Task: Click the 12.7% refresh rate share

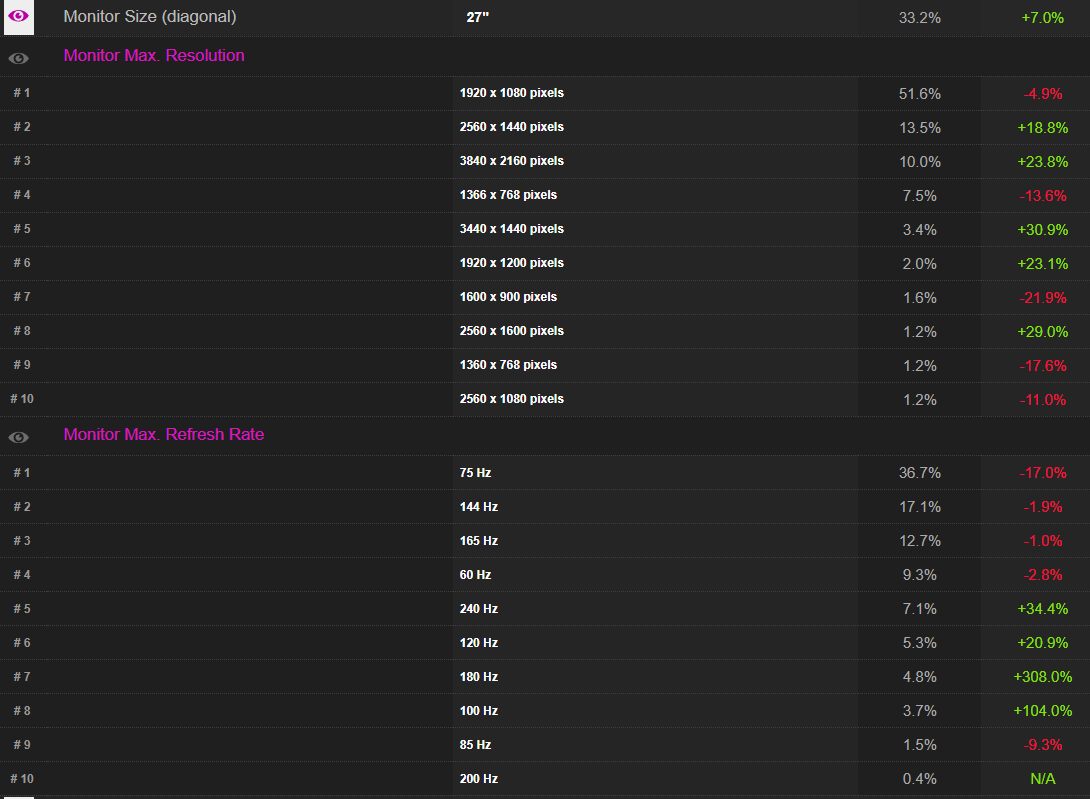Action: [919, 542]
